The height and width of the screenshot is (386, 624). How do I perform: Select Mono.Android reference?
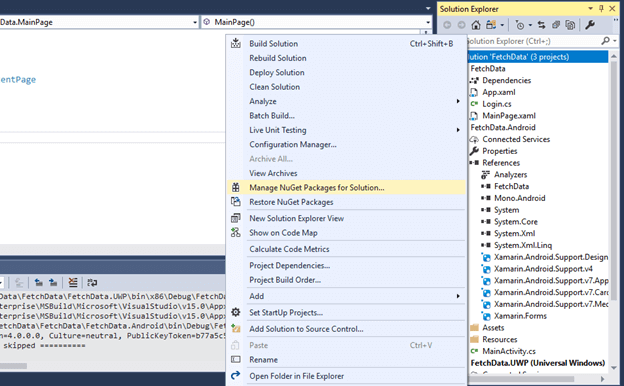(520, 198)
